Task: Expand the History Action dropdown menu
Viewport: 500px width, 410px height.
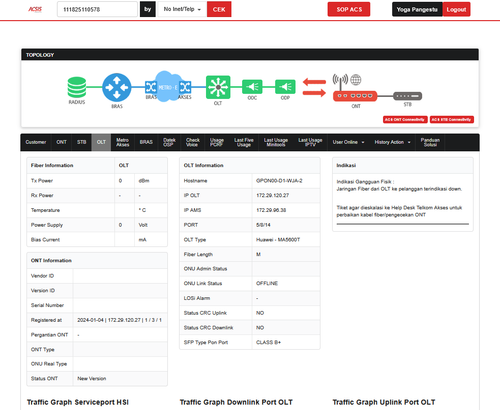Action: 392,142
